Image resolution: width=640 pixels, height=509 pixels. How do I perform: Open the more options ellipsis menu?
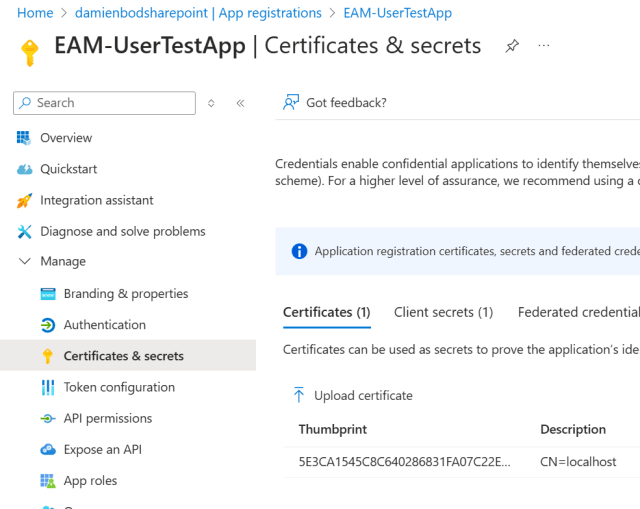point(544,45)
